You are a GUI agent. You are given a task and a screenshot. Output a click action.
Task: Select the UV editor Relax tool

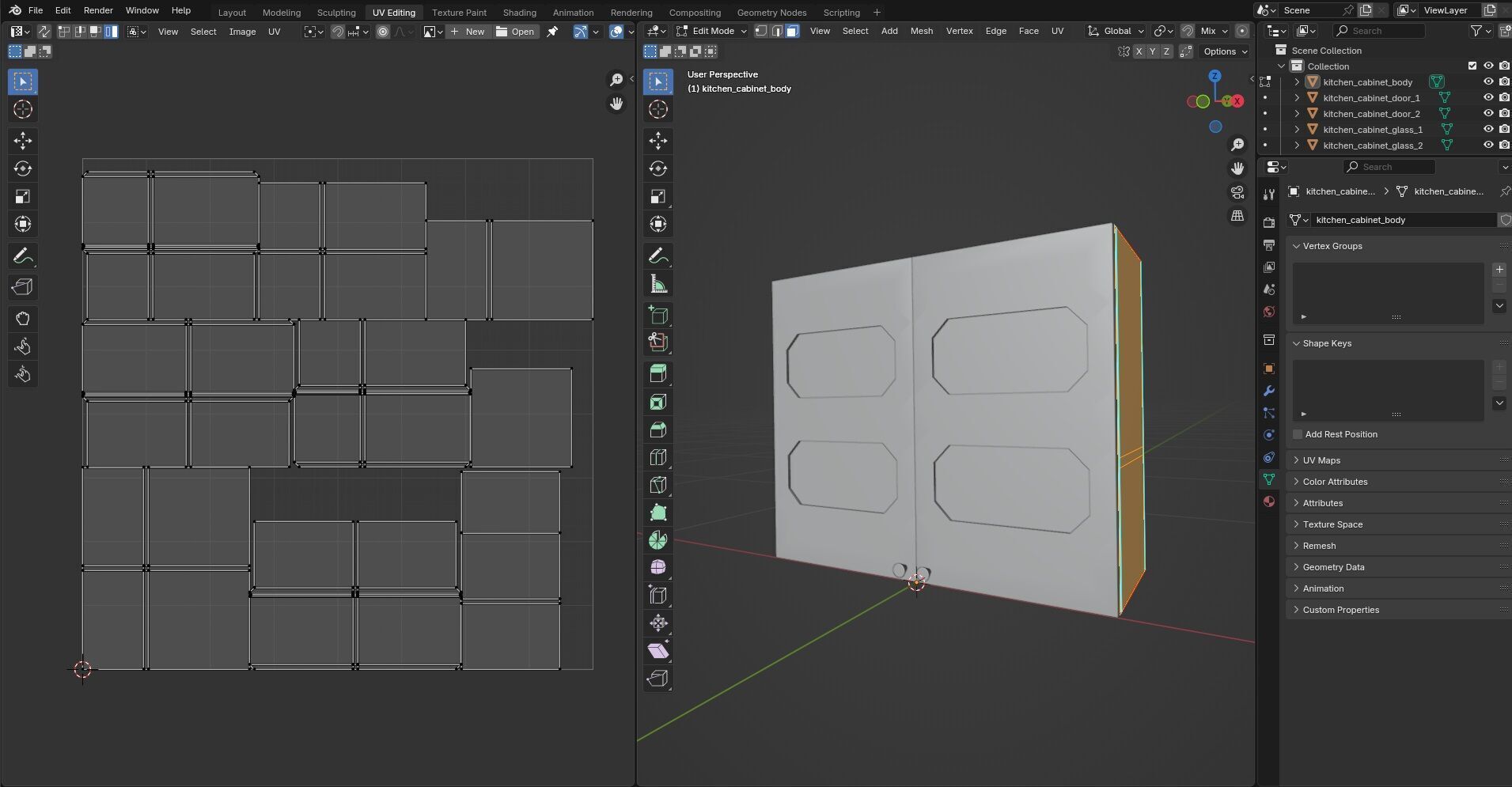coord(22,346)
